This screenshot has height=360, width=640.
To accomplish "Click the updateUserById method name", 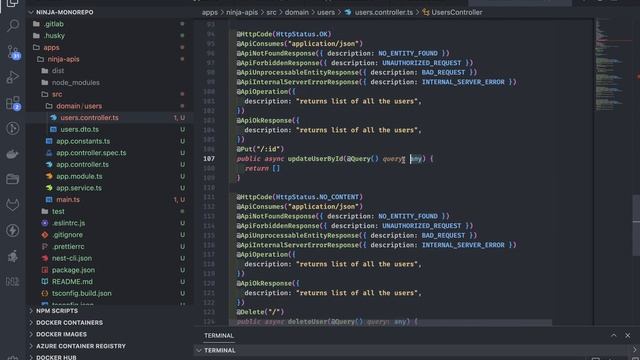I will (315, 159).
